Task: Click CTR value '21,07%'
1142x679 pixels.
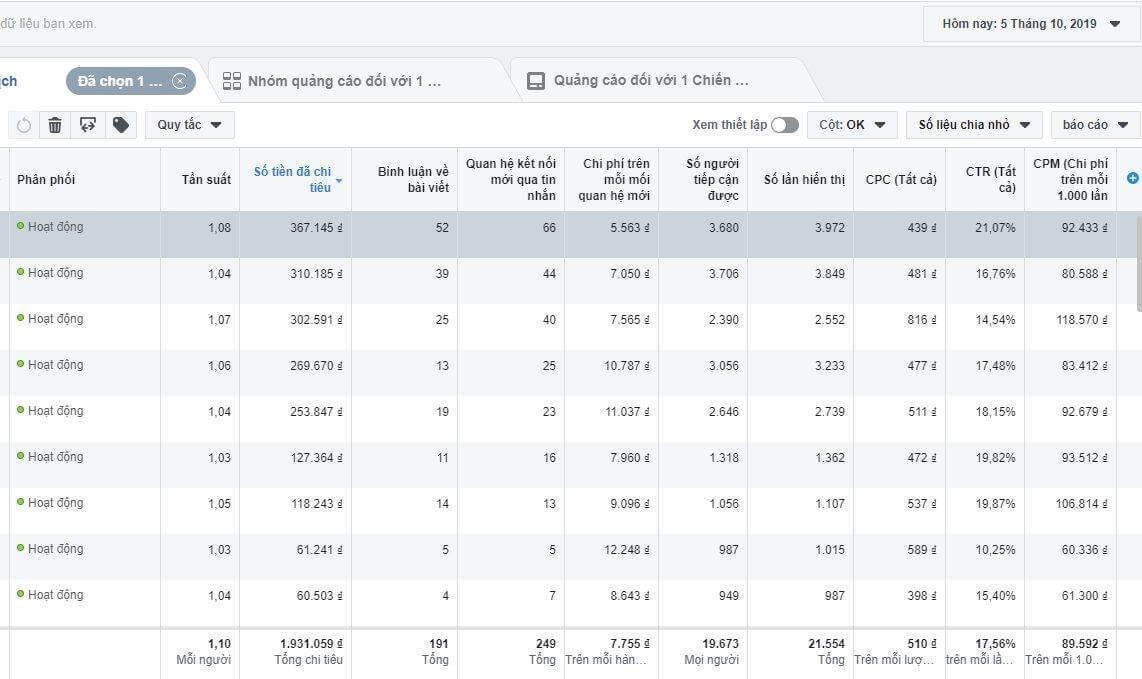Action: (995, 227)
